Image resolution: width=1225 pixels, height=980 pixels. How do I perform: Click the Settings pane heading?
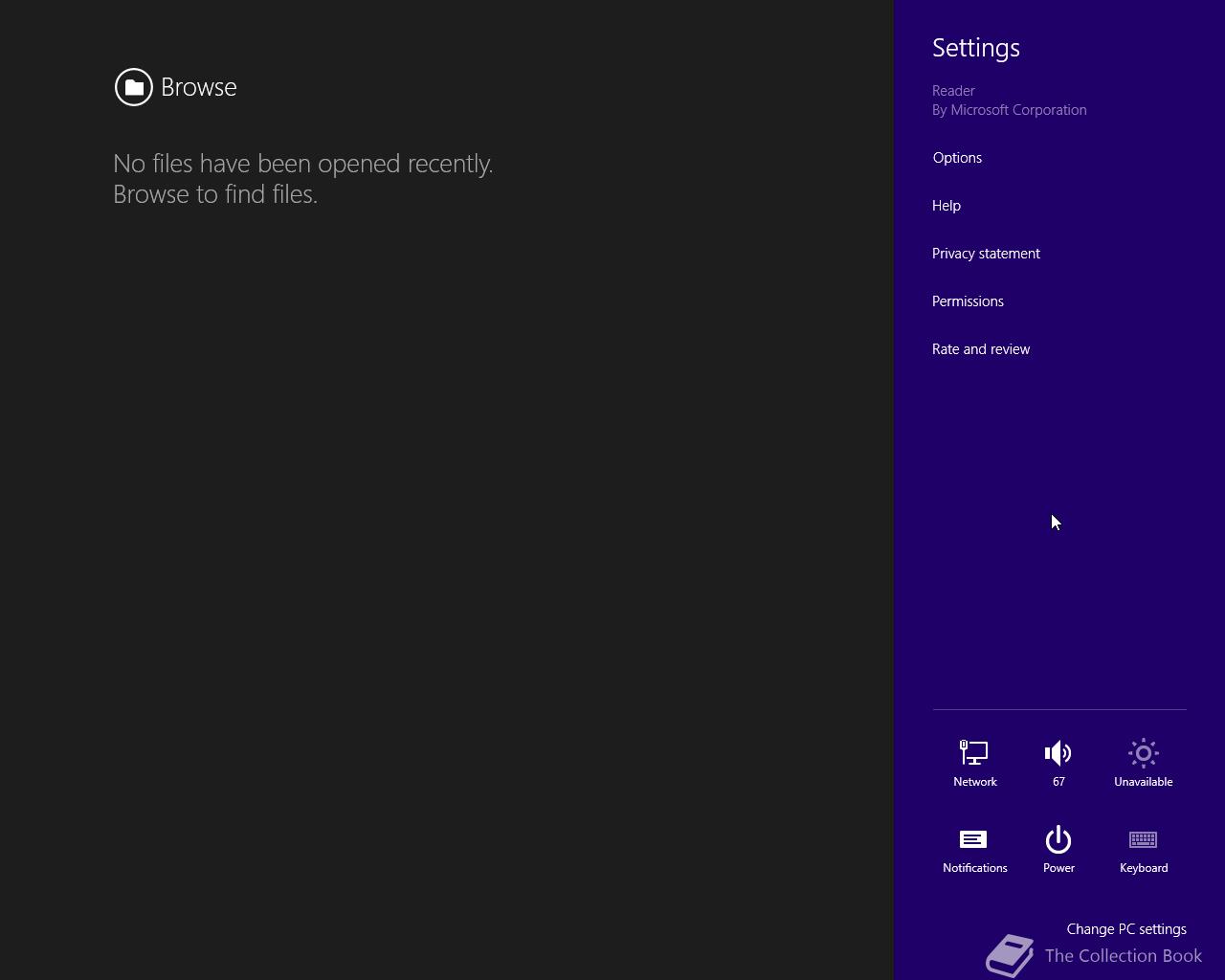pos(976,48)
